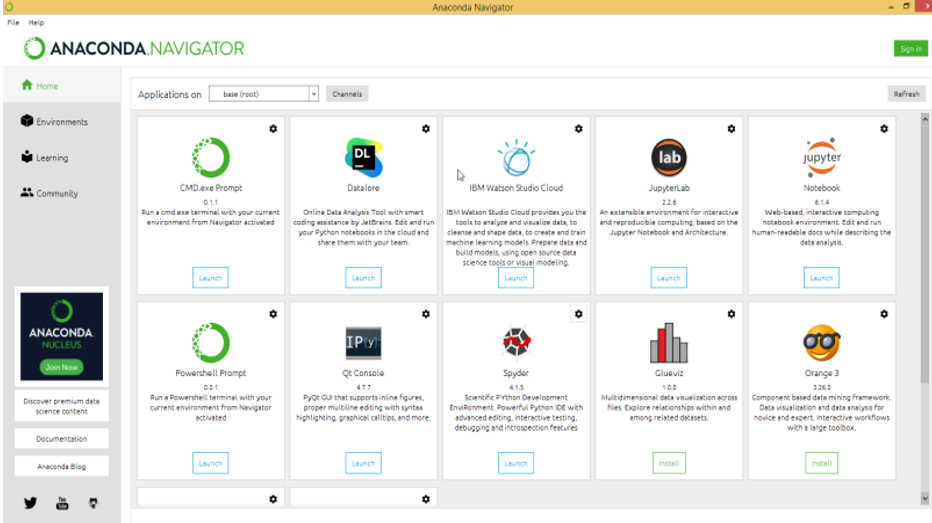
Task: Click Discover premium data science content
Action: click(62, 406)
